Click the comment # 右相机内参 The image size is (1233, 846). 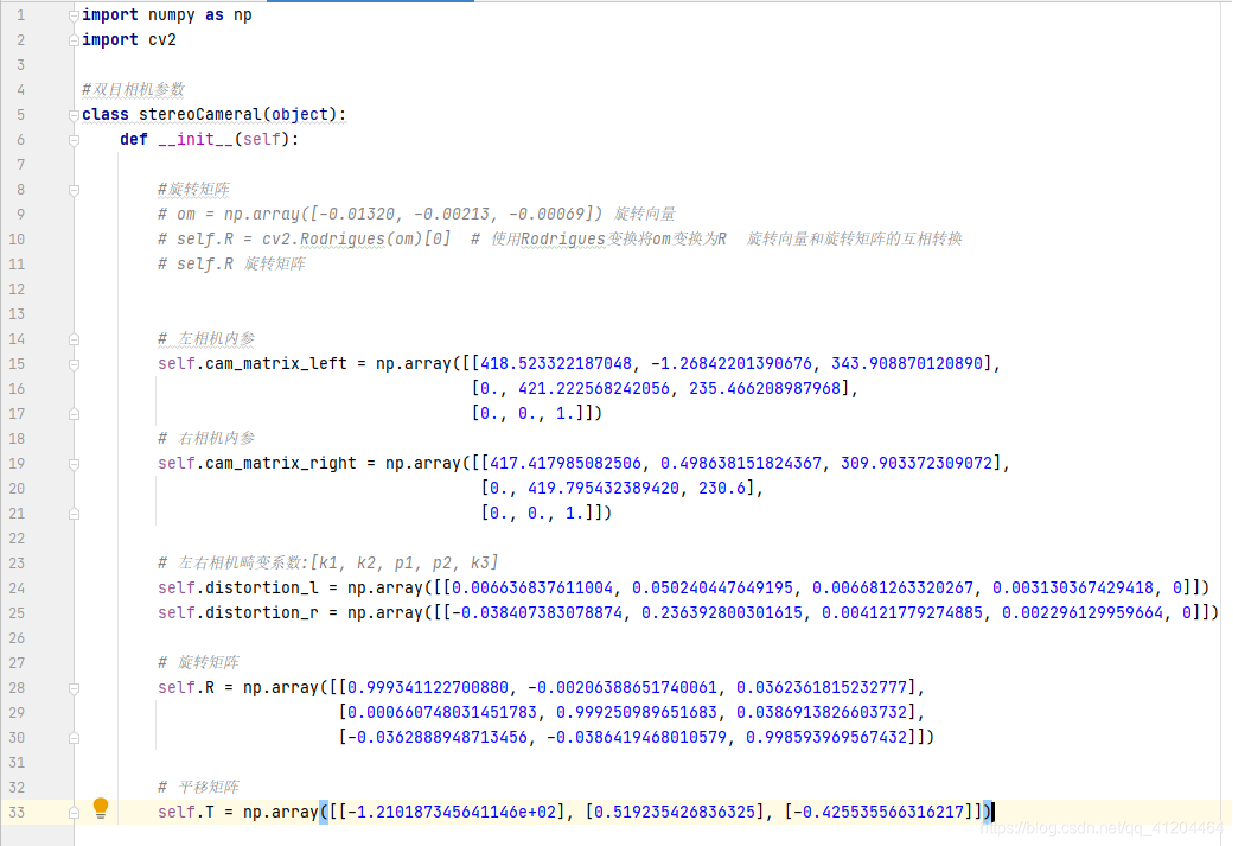pos(207,438)
